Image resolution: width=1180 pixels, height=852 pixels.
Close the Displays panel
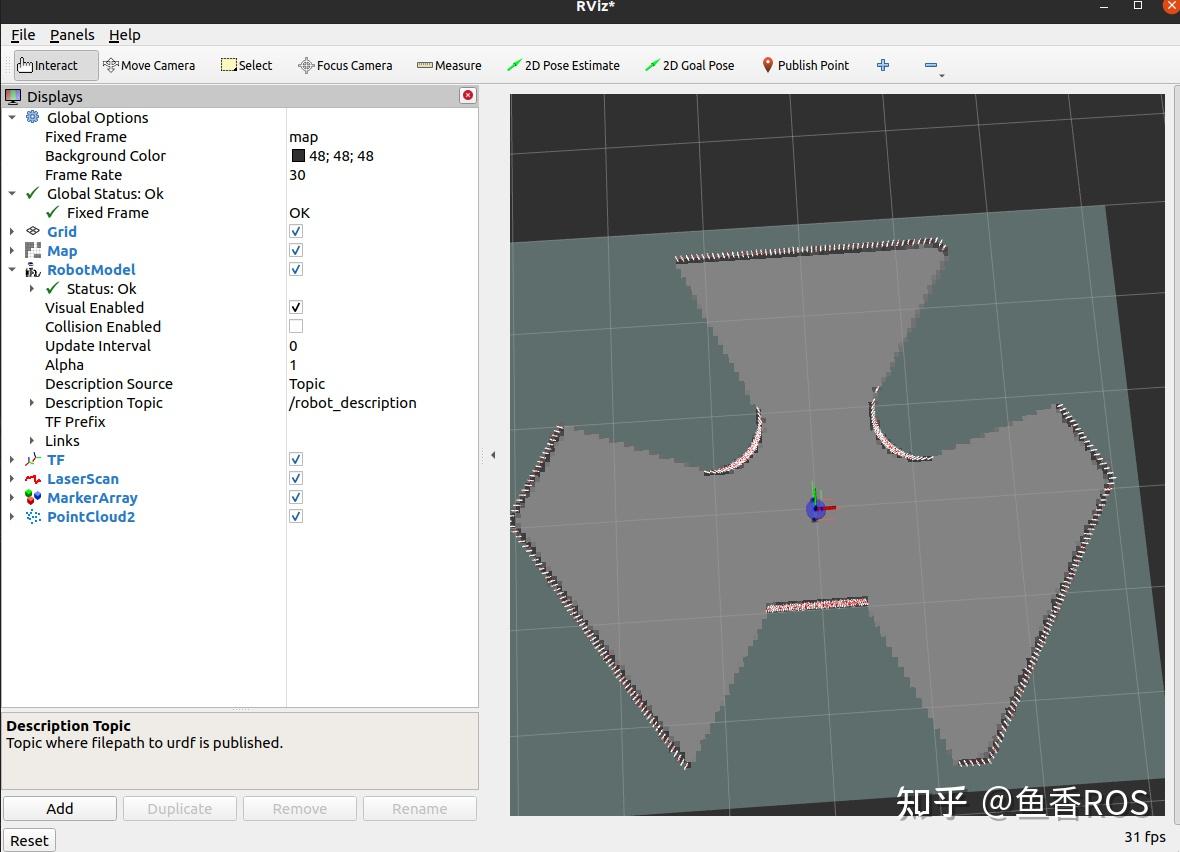click(467, 95)
